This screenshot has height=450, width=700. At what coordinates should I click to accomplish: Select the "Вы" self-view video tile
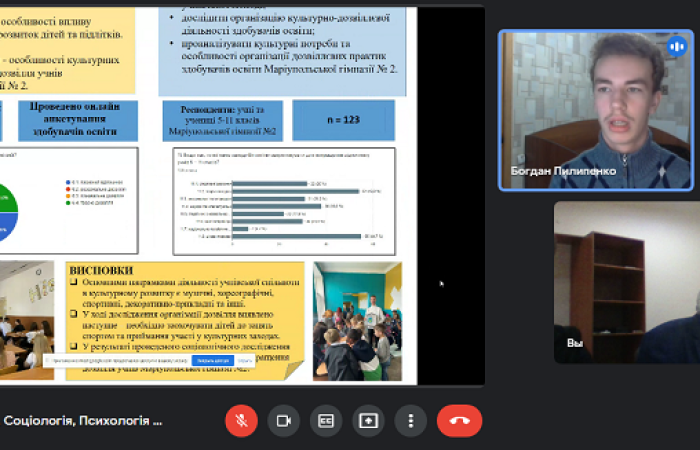coord(626,282)
